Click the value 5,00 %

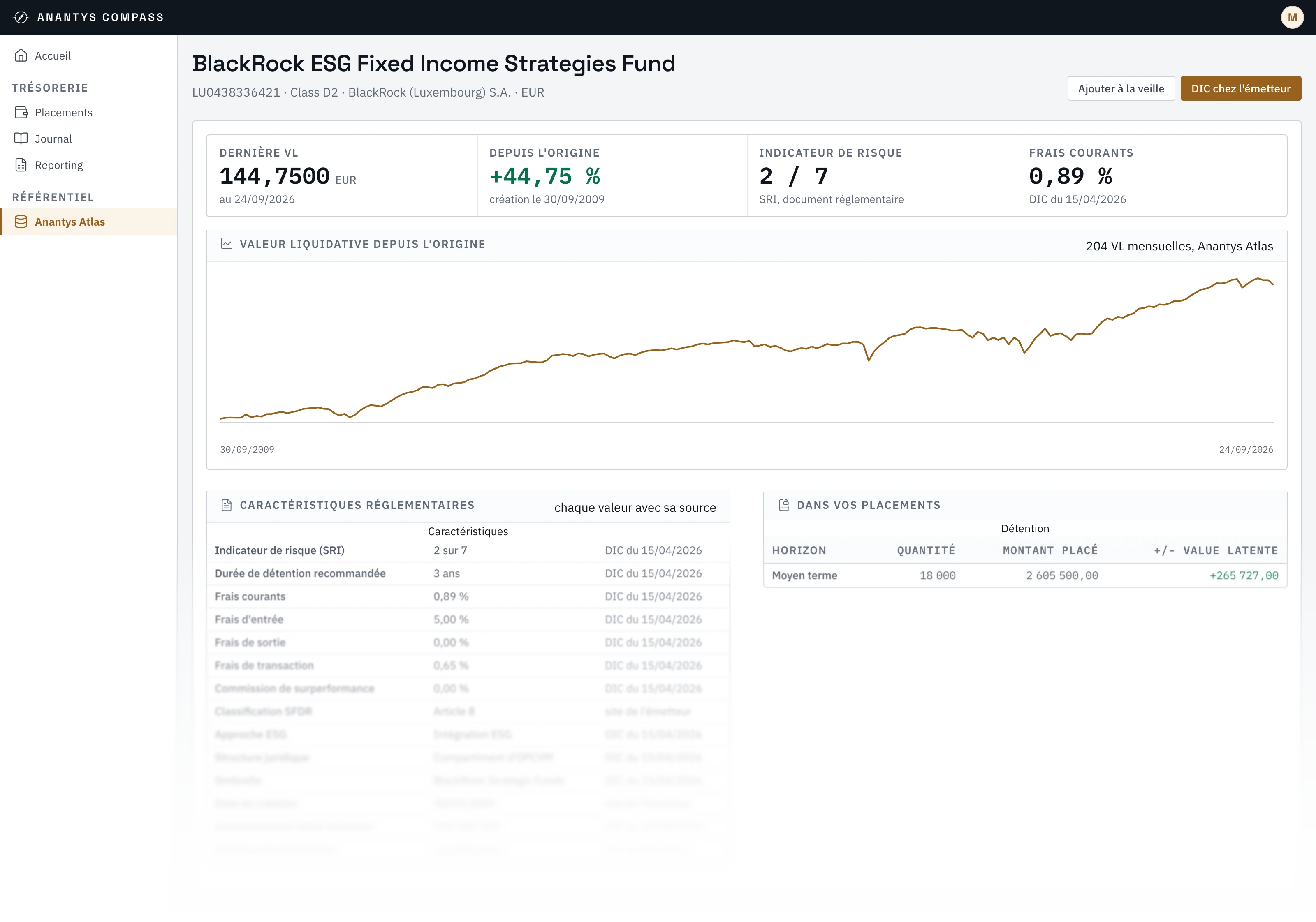(451, 619)
